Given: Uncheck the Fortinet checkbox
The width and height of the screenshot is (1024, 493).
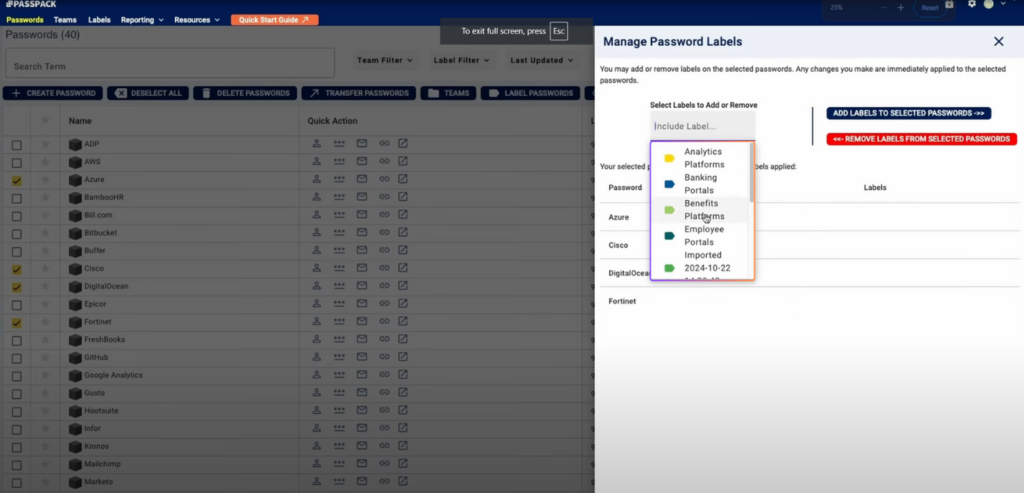Looking at the screenshot, I should coord(17,323).
